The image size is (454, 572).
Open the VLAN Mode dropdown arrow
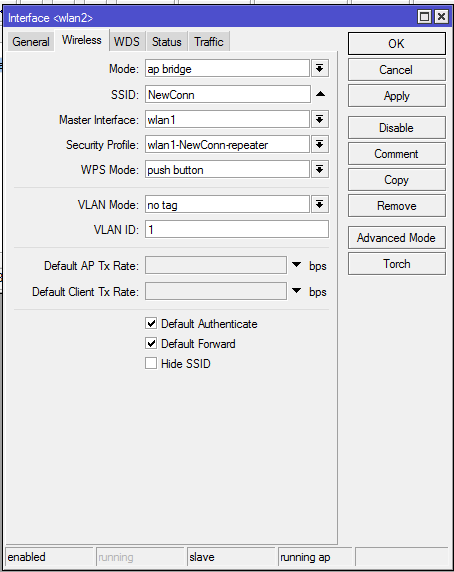point(320,204)
